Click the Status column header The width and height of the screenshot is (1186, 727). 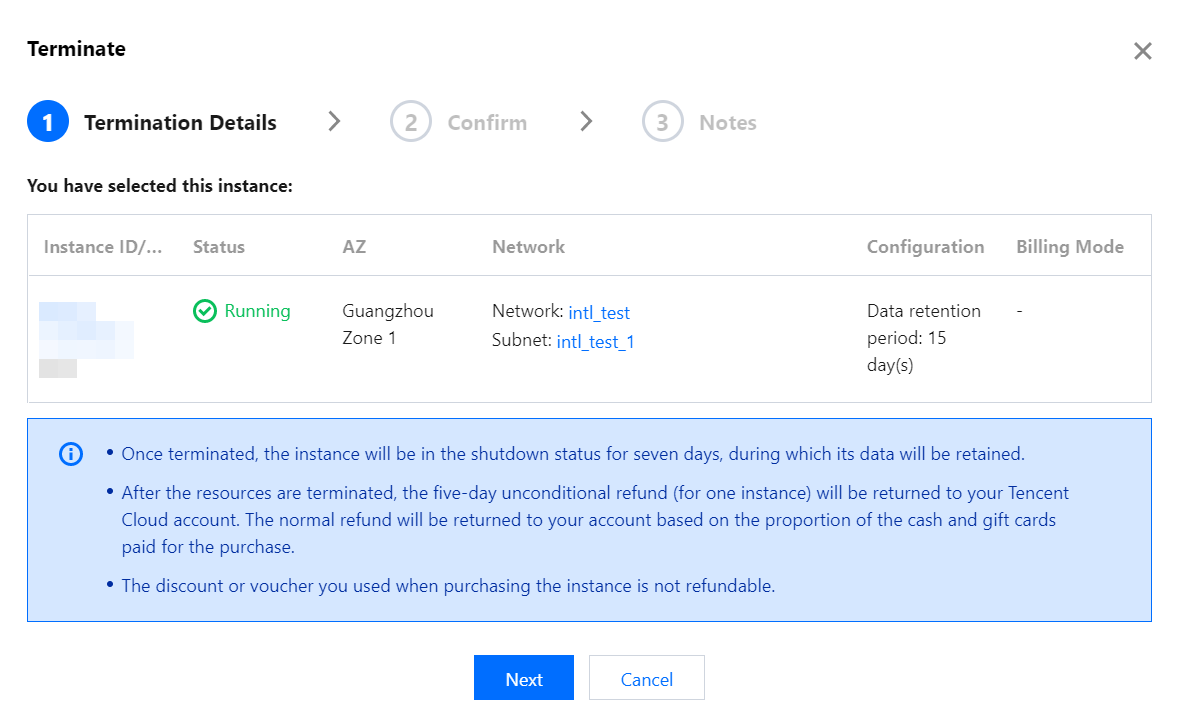pos(218,247)
